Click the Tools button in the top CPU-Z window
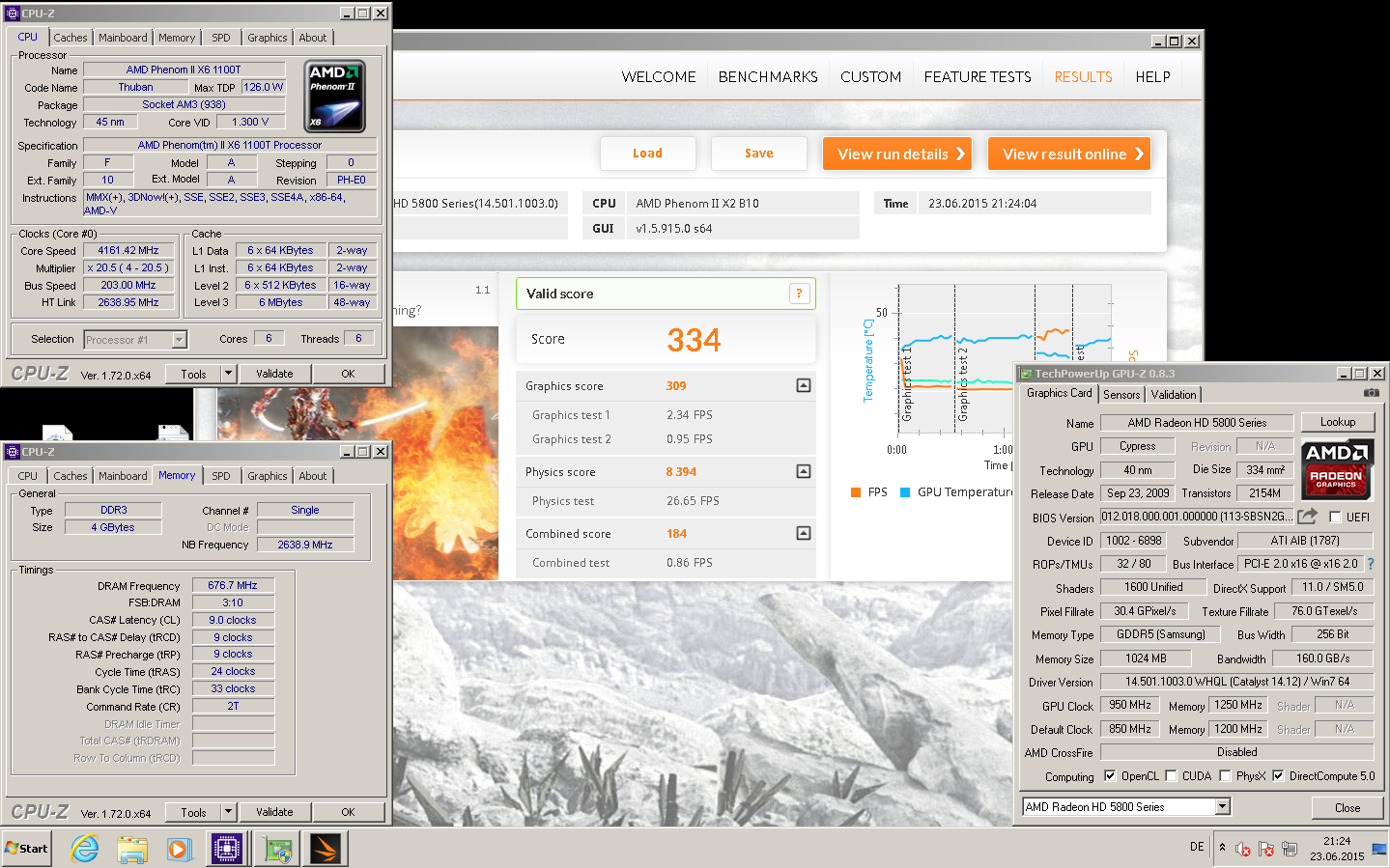 (x=193, y=374)
